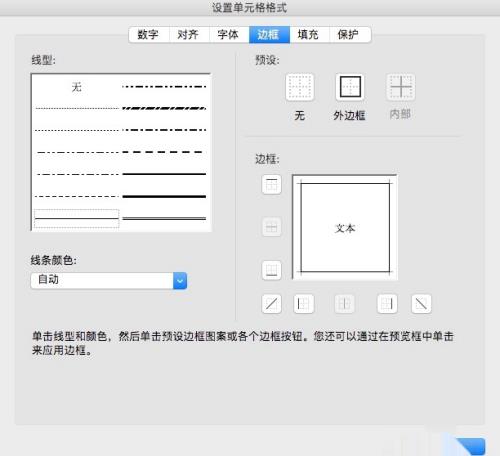Apply the 外边框 outline preset icon

pos(350,87)
